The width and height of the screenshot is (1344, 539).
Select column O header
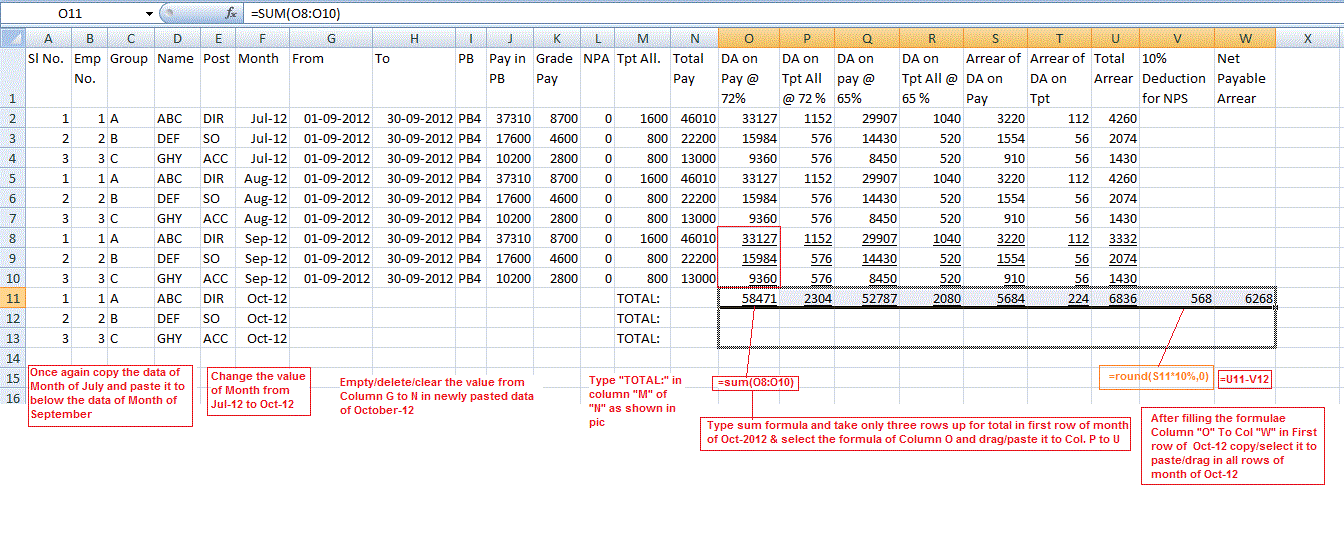[748, 38]
